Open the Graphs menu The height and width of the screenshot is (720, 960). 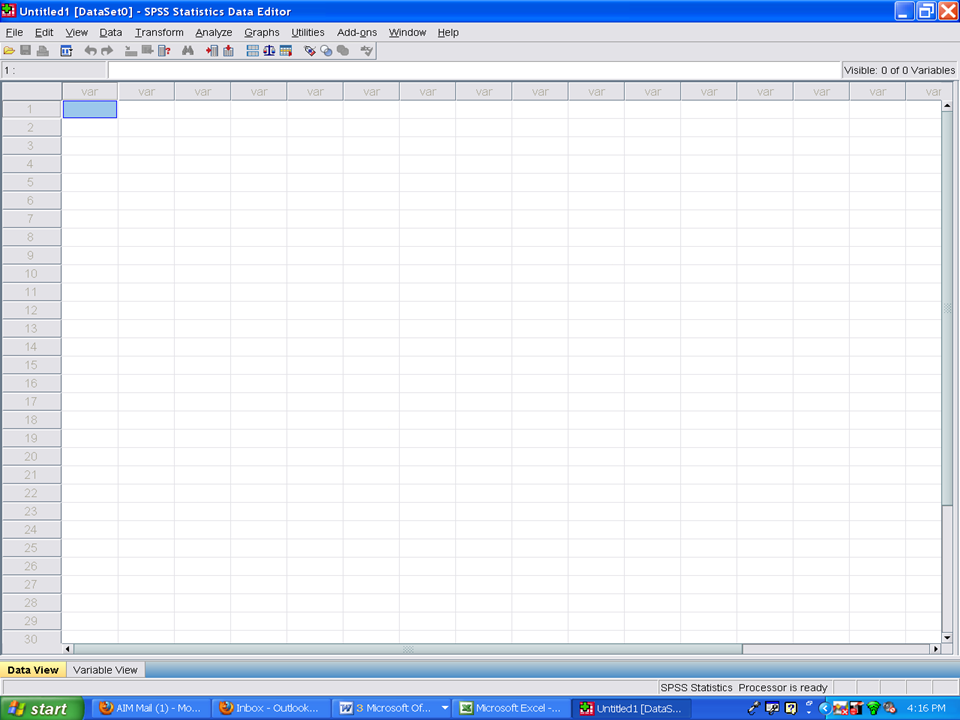coord(262,32)
